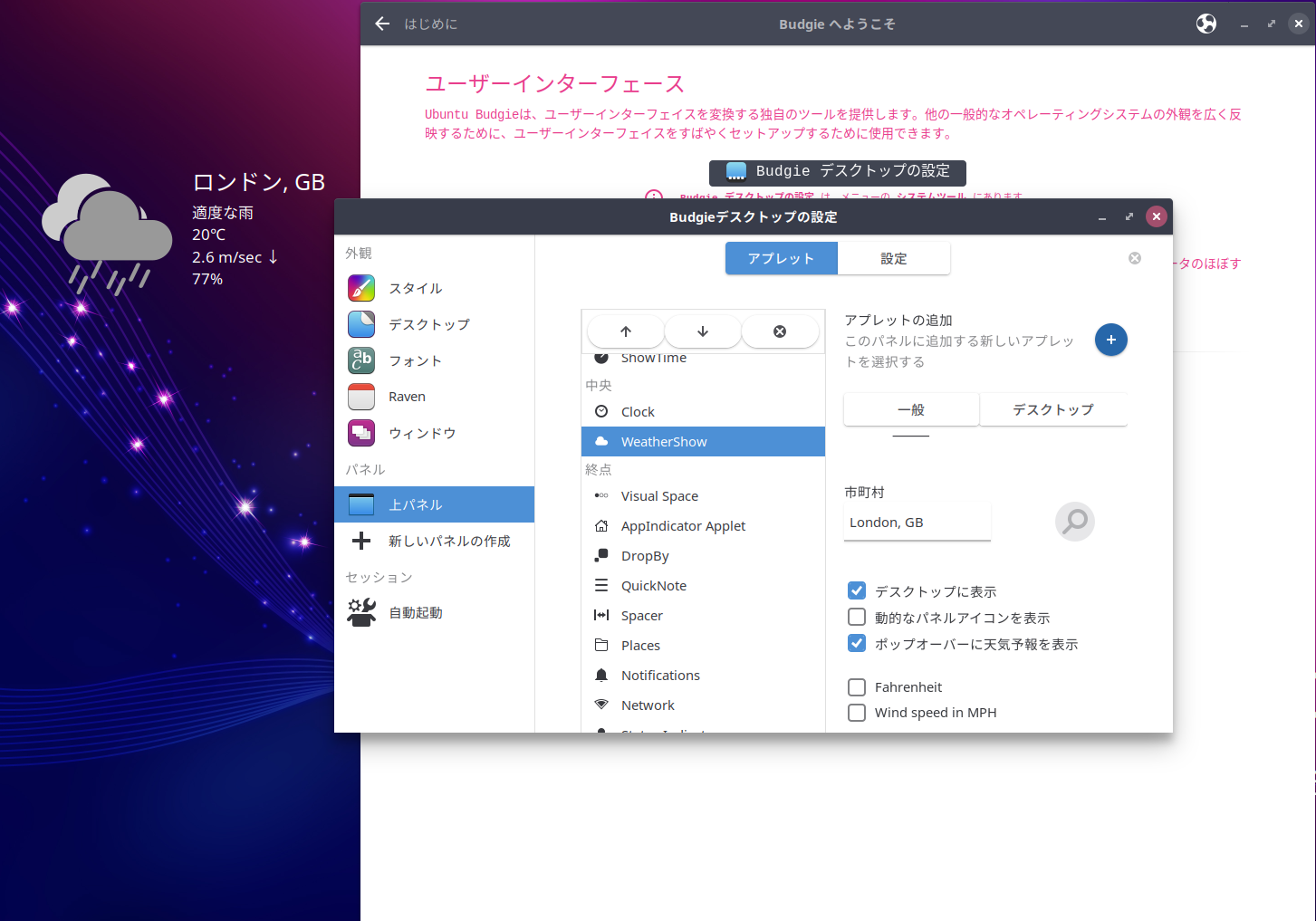Select the ShowTime applet row

(703, 359)
